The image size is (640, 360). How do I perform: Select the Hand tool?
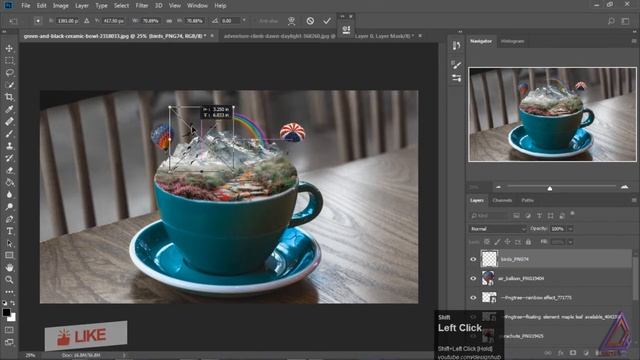[x=9, y=268]
